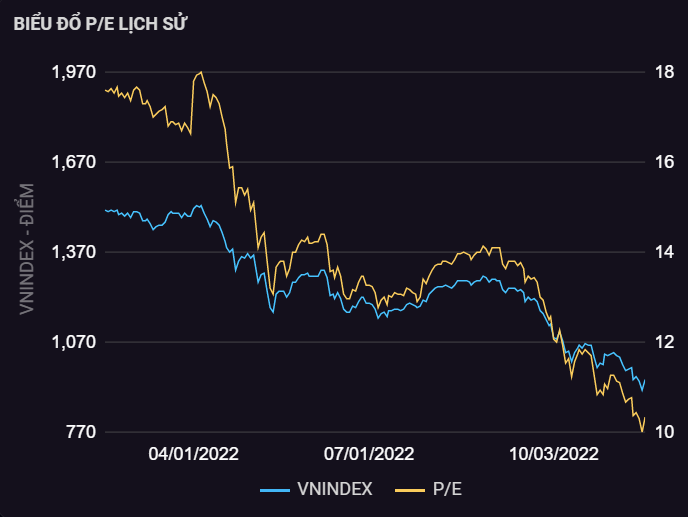Toggle the VNINDEX series legend label
Image resolution: width=688 pixels, height=517 pixels.
pos(335,489)
